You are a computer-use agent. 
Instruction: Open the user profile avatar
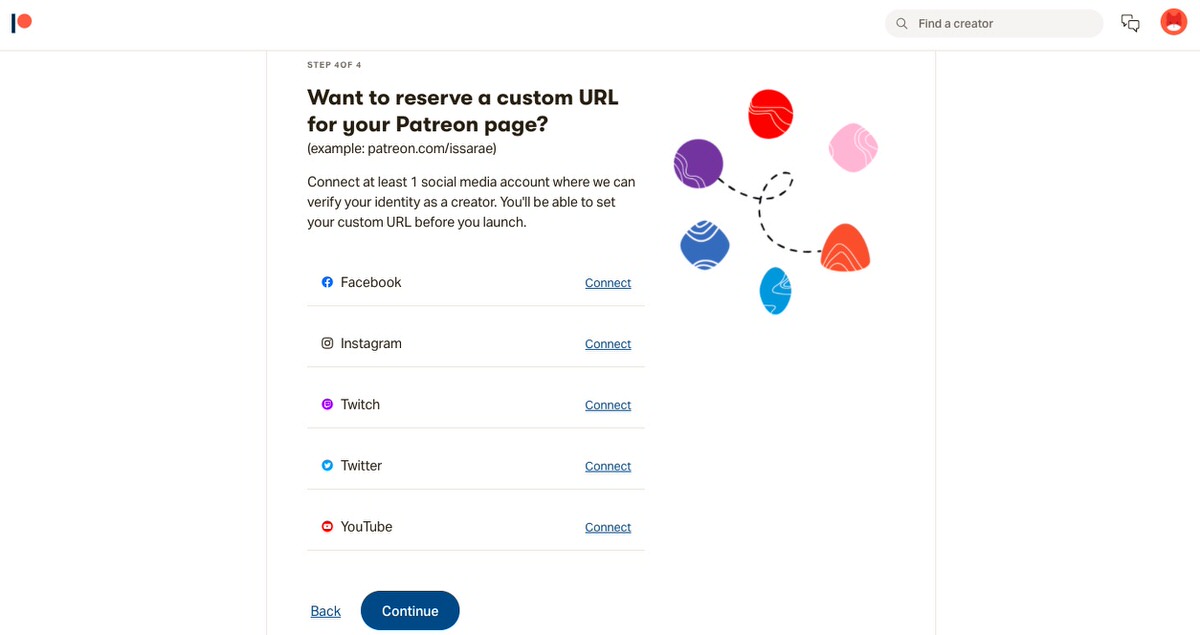coord(1173,22)
